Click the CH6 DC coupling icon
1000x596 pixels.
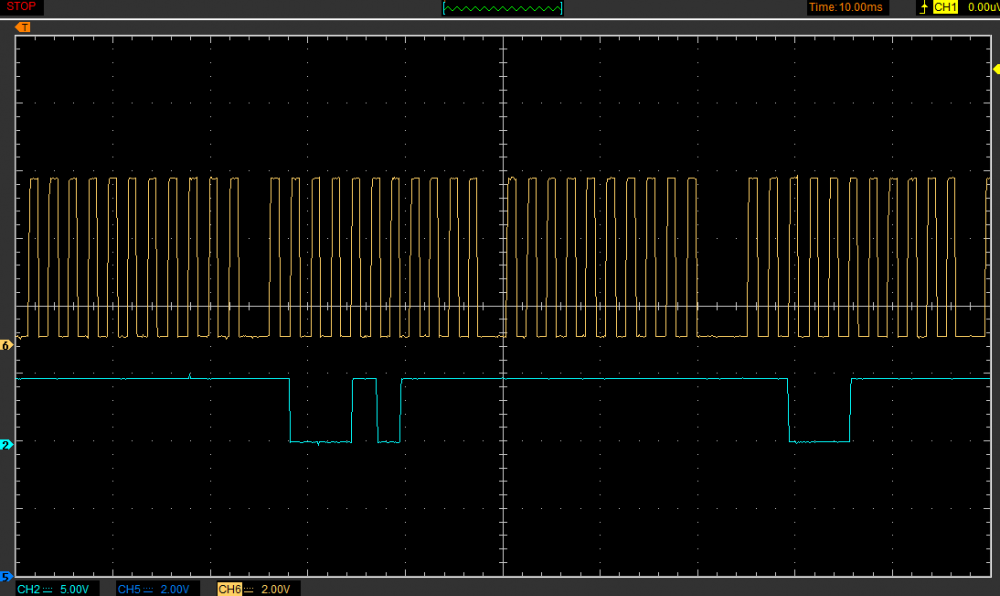click(x=250, y=589)
